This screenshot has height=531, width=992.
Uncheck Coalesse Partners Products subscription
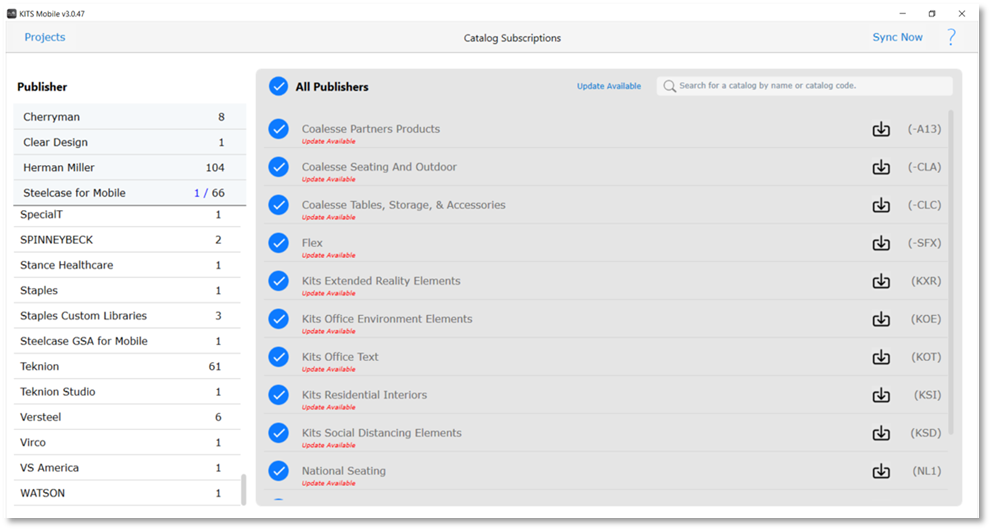tap(278, 129)
